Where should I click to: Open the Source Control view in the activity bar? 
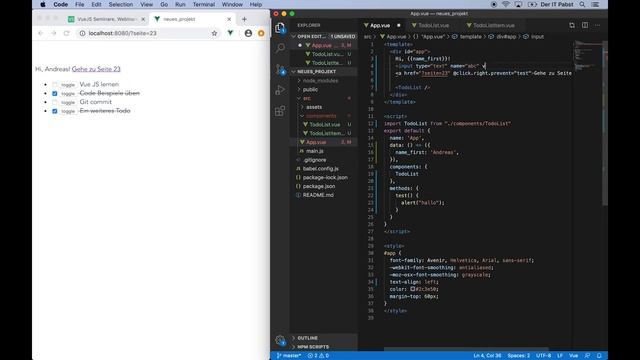pos(280,69)
